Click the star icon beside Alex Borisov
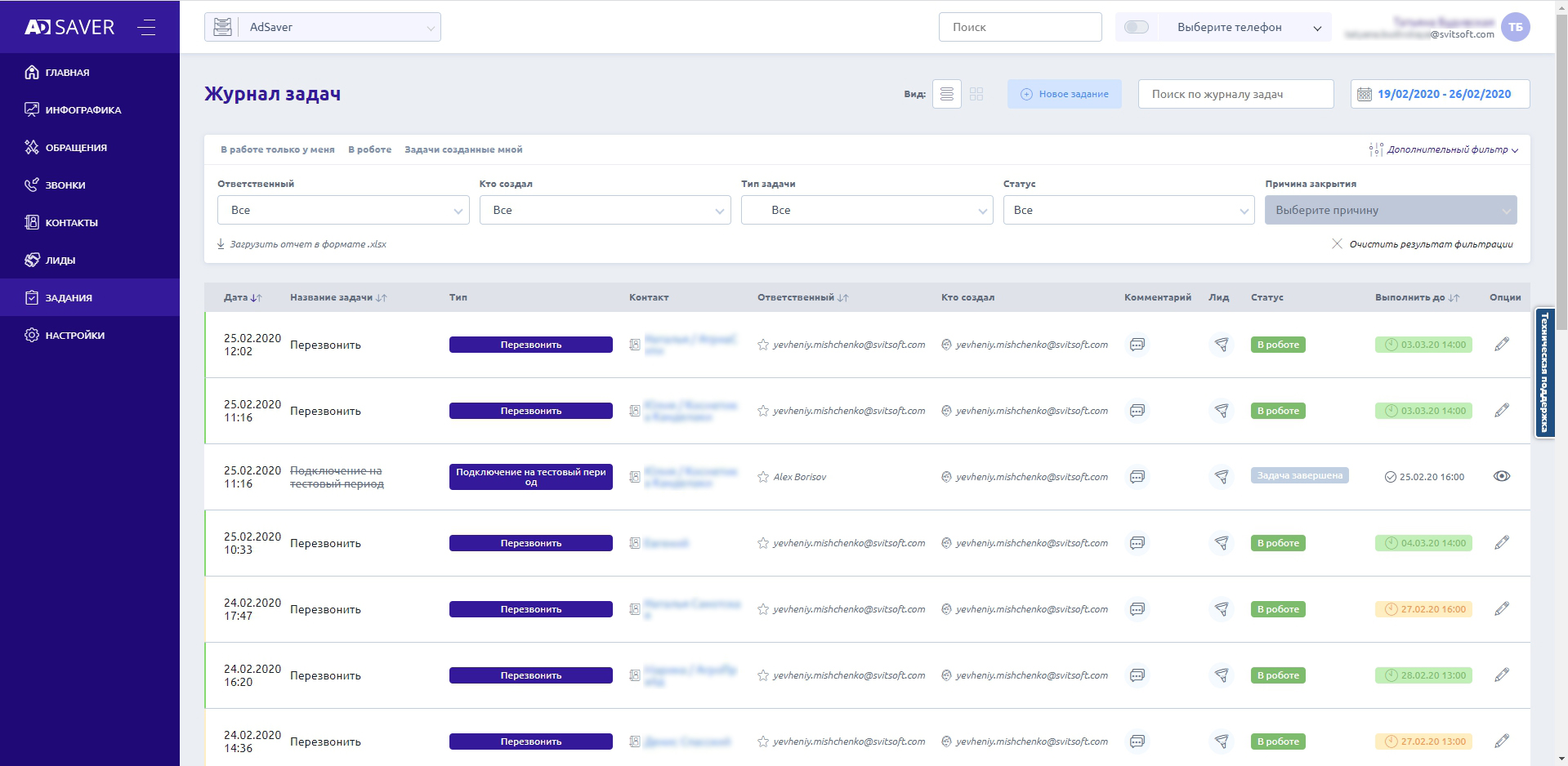 click(763, 477)
